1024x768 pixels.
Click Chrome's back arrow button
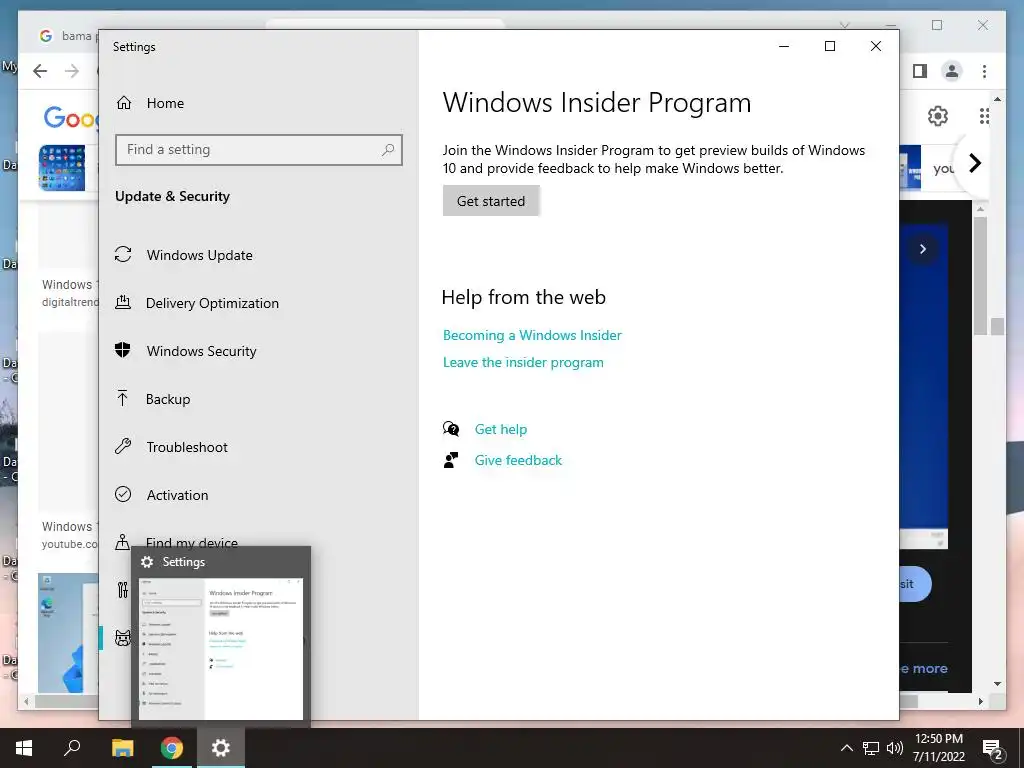pos(40,71)
